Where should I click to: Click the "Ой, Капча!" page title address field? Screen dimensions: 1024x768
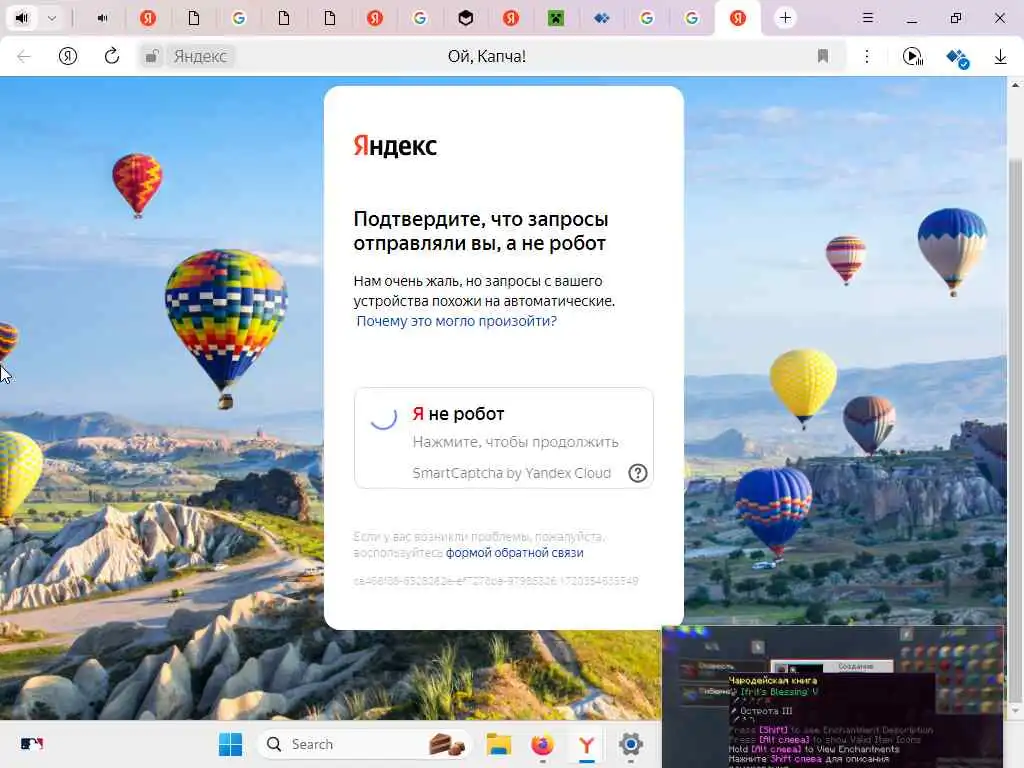click(x=487, y=57)
